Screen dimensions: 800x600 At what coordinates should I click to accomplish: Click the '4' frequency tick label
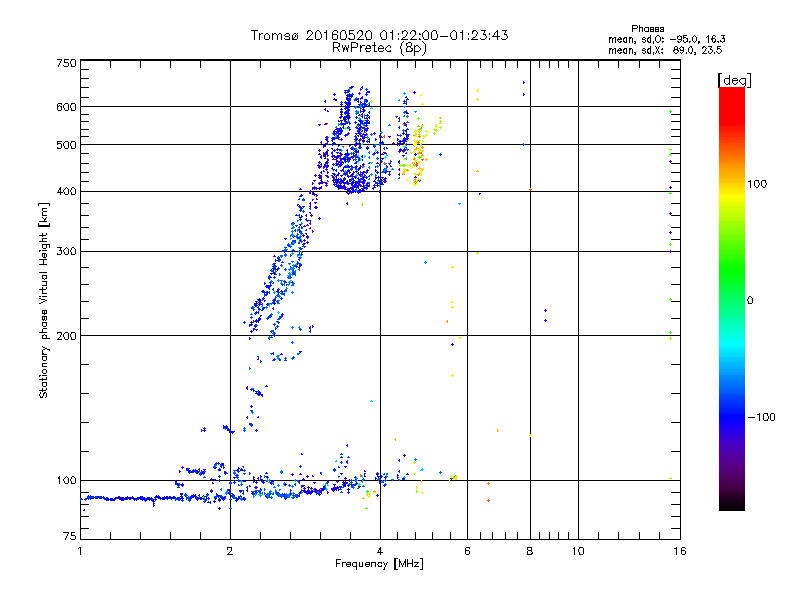pos(380,551)
